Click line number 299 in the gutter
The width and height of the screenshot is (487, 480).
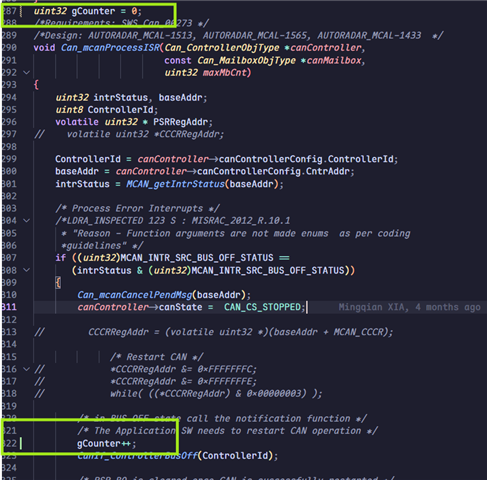click(9, 159)
